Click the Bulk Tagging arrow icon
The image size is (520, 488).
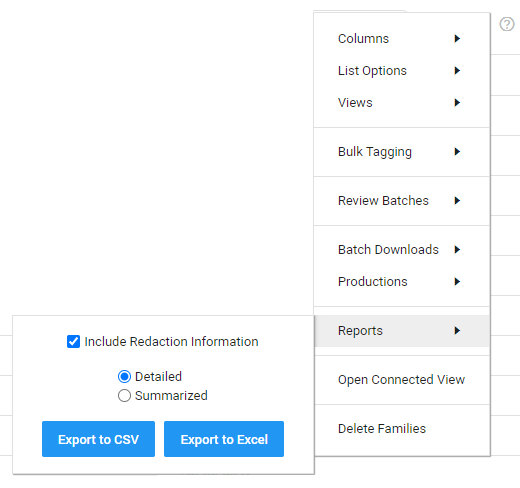tap(457, 152)
